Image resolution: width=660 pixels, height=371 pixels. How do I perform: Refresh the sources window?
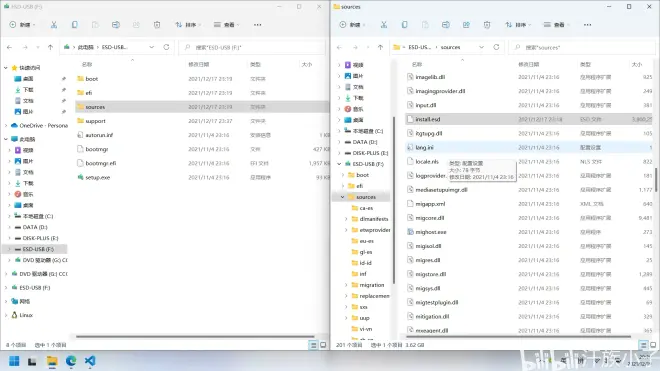[x=496, y=47]
